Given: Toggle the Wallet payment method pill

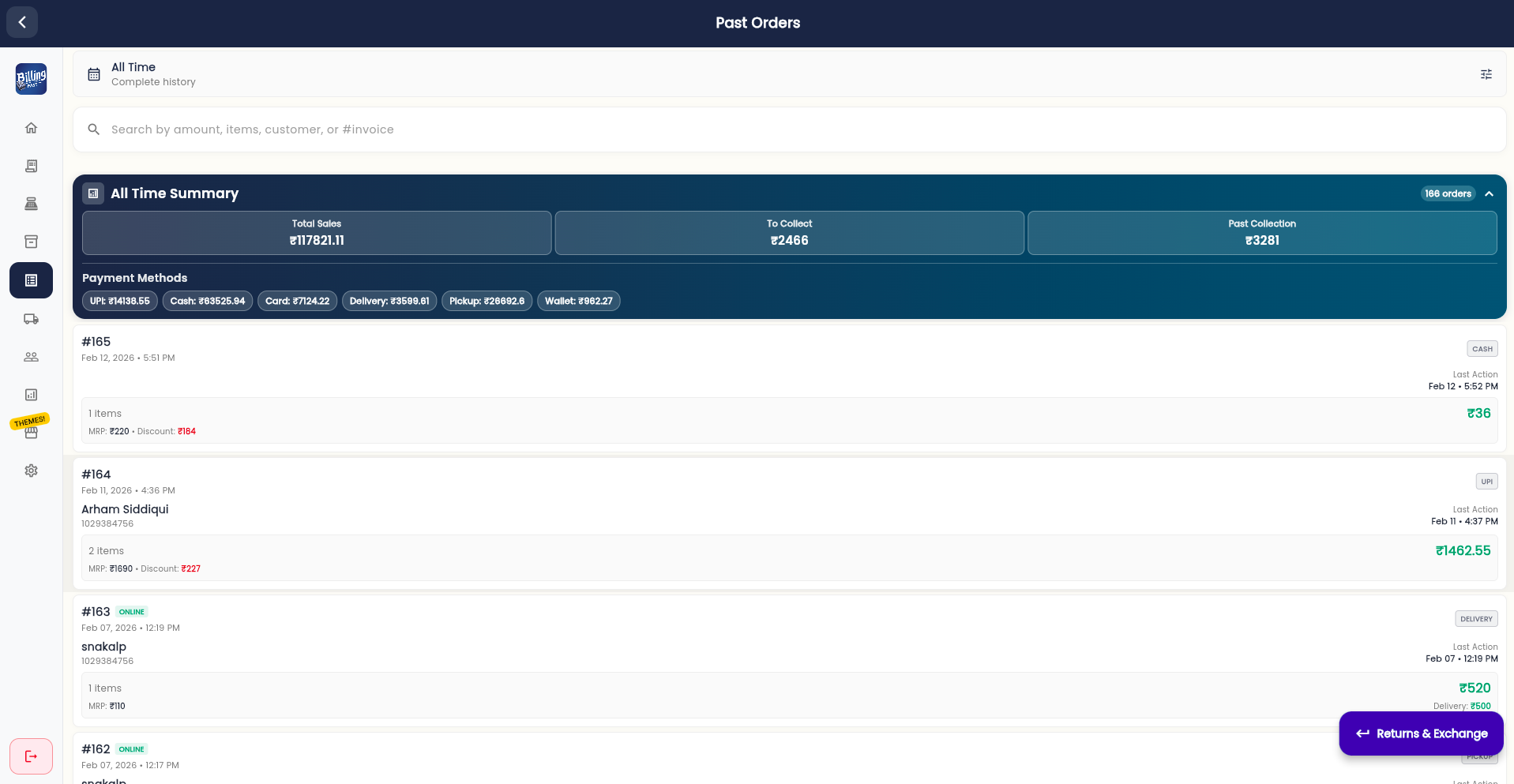Looking at the screenshot, I should click(579, 301).
